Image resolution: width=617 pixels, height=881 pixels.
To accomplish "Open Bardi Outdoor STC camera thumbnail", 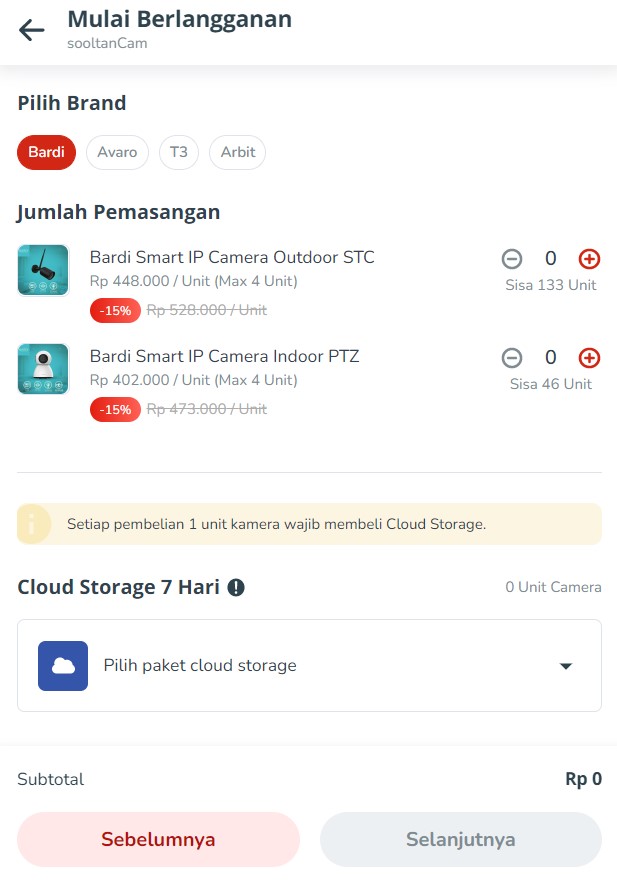I will tap(43, 270).
